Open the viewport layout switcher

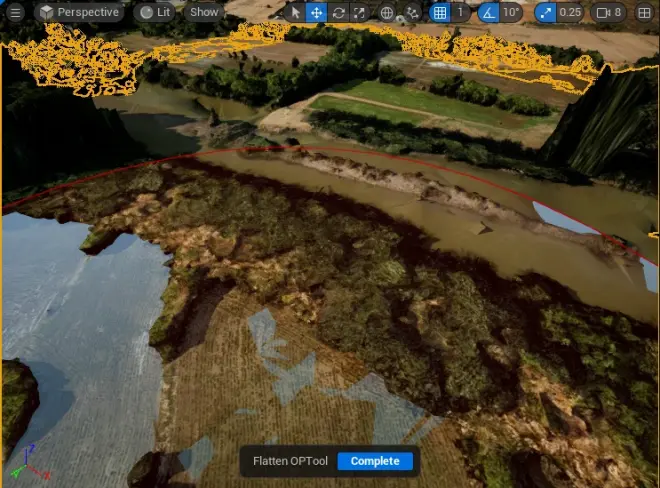pos(644,13)
